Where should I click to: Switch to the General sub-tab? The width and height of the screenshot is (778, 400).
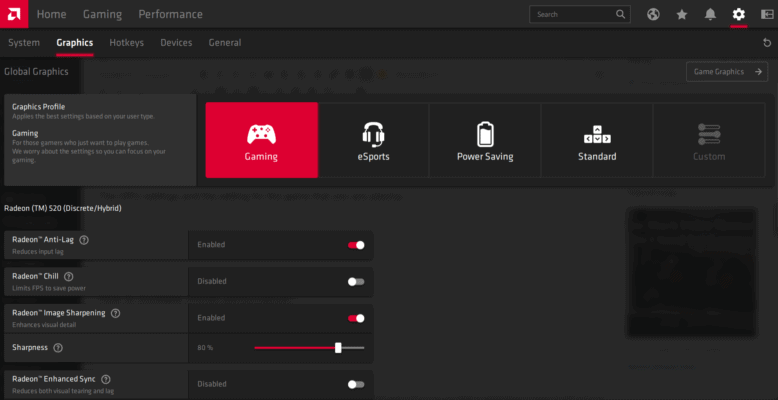point(225,43)
